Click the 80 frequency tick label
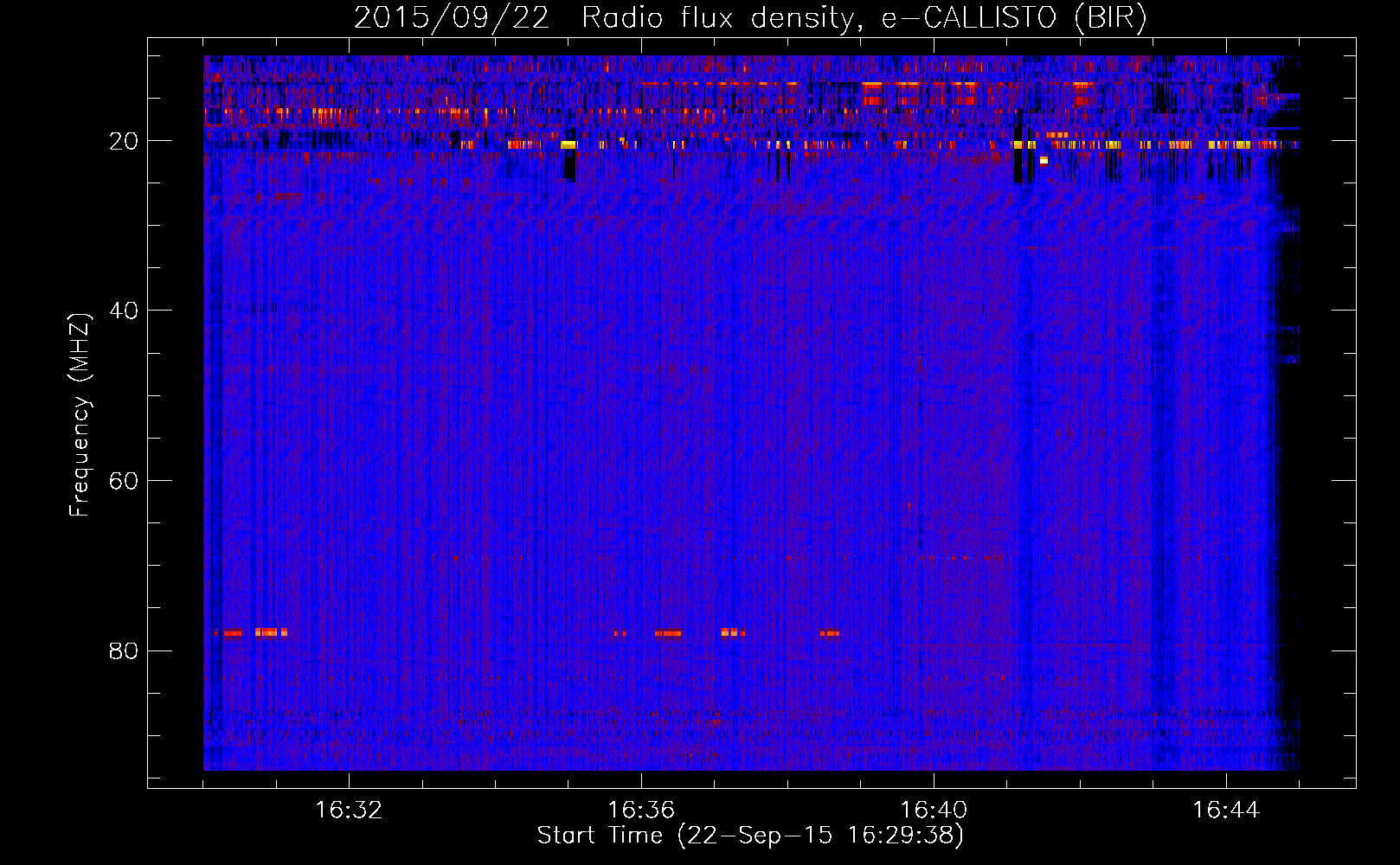The image size is (1400, 865). pos(124,650)
